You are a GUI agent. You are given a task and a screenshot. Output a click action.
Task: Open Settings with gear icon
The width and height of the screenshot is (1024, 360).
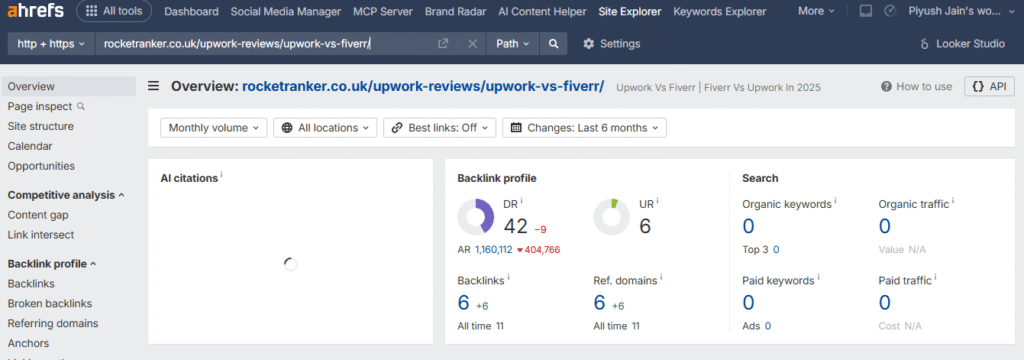[611, 44]
